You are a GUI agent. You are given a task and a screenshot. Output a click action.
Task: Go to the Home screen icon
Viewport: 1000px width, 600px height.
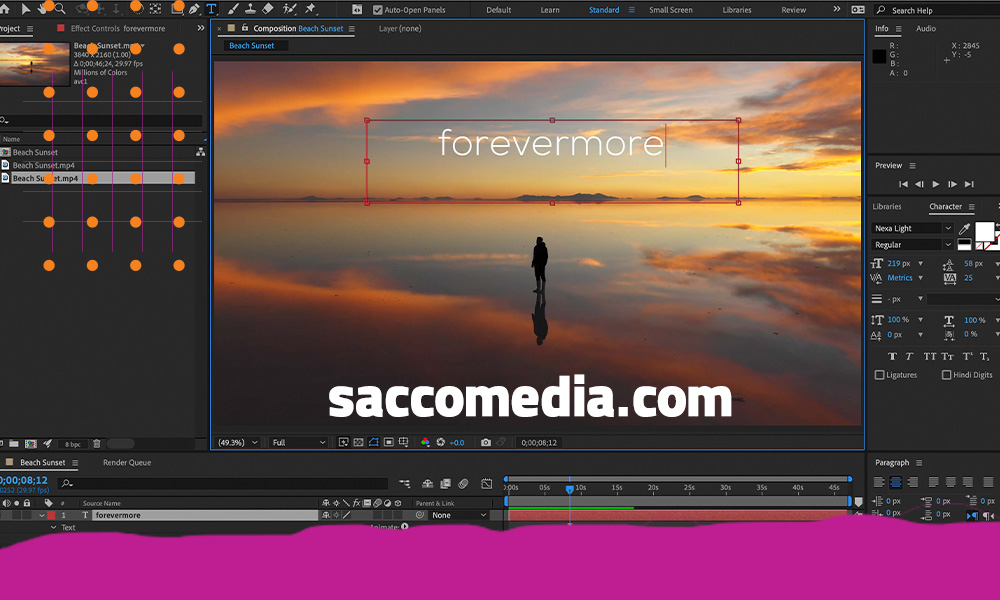4,9
